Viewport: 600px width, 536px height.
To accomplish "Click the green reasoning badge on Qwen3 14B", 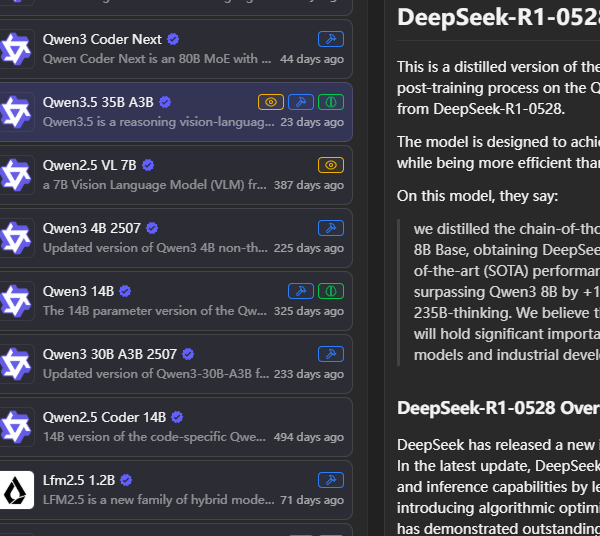I will click(330, 291).
